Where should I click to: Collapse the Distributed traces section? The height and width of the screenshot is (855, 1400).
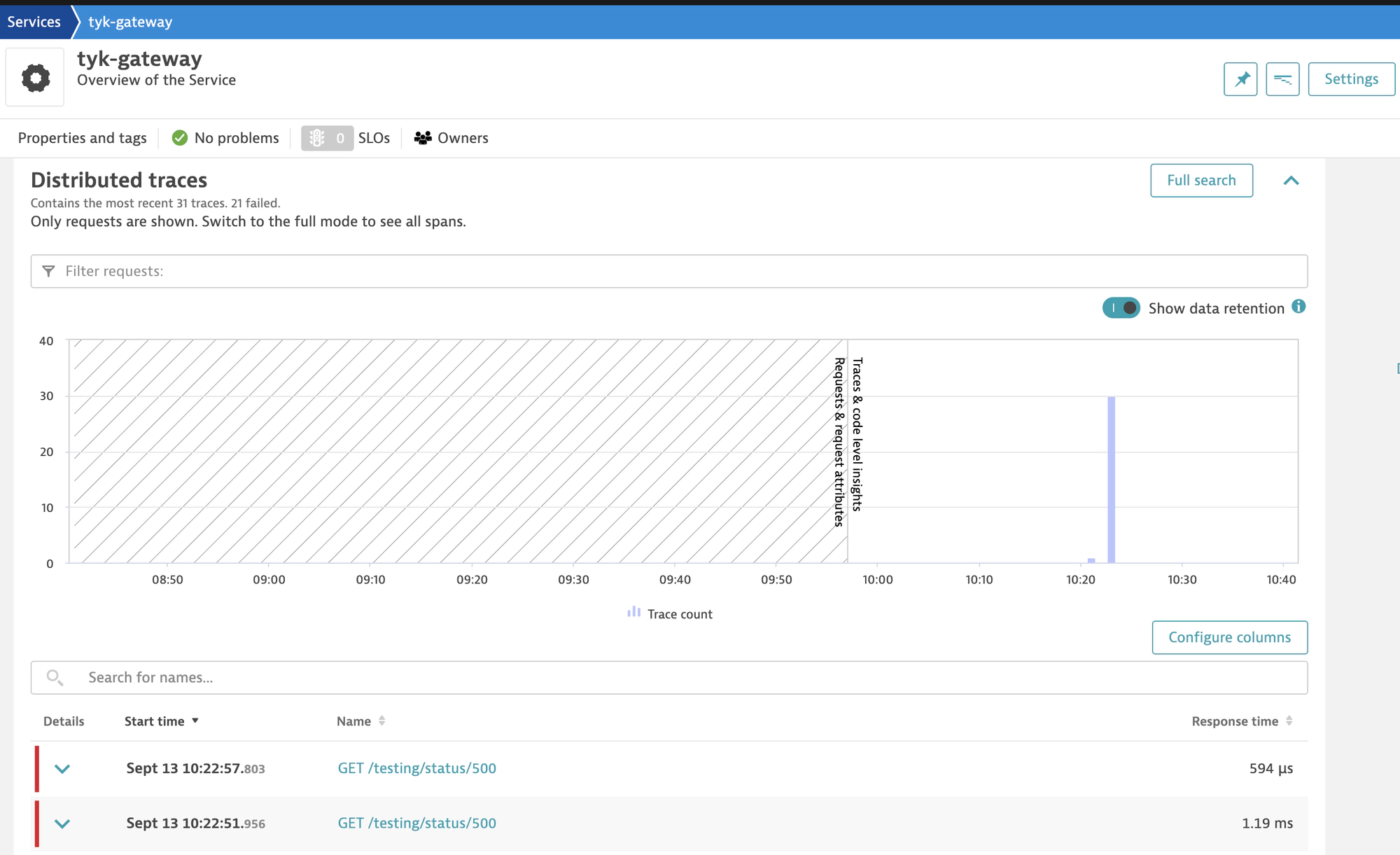click(x=1291, y=180)
